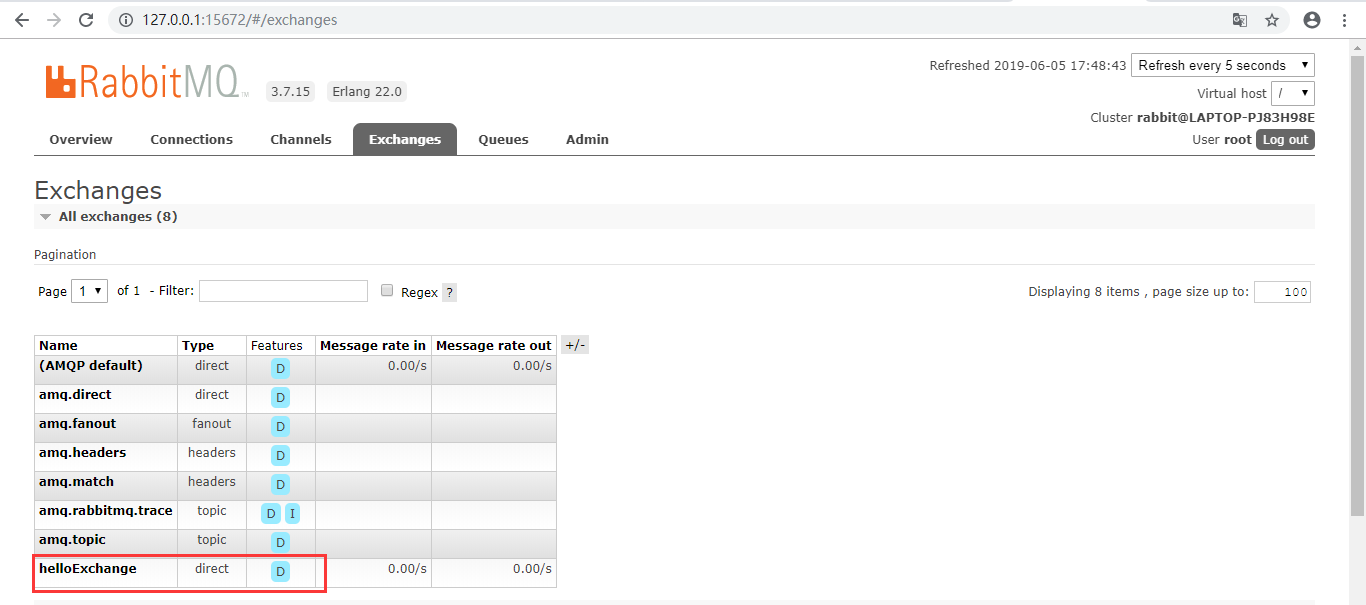
Task: Open the (AMQP default) exchange link
Action: click(x=91, y=365)
